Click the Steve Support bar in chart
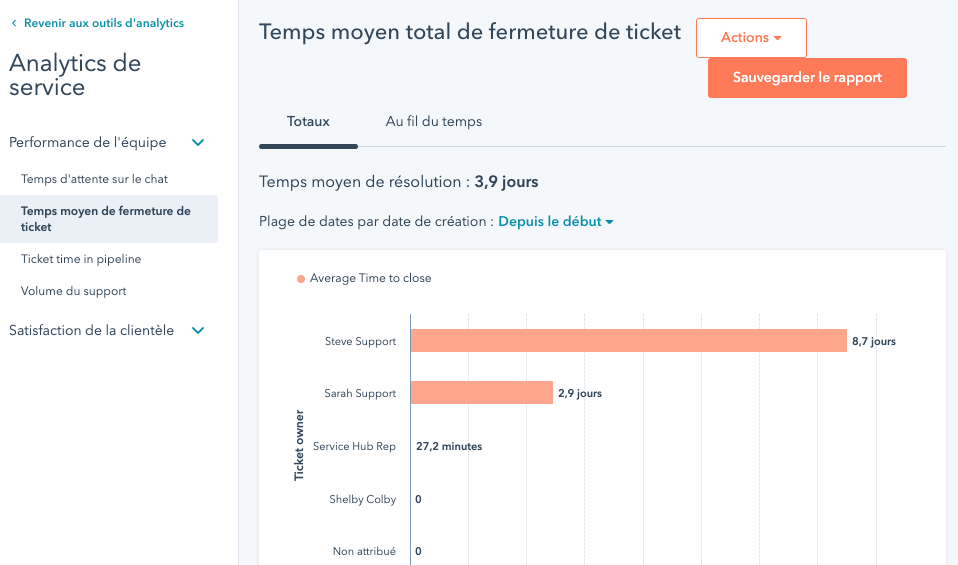Image resolution: width=958 pixels, height=565 pixels. [x=628, y=341]
